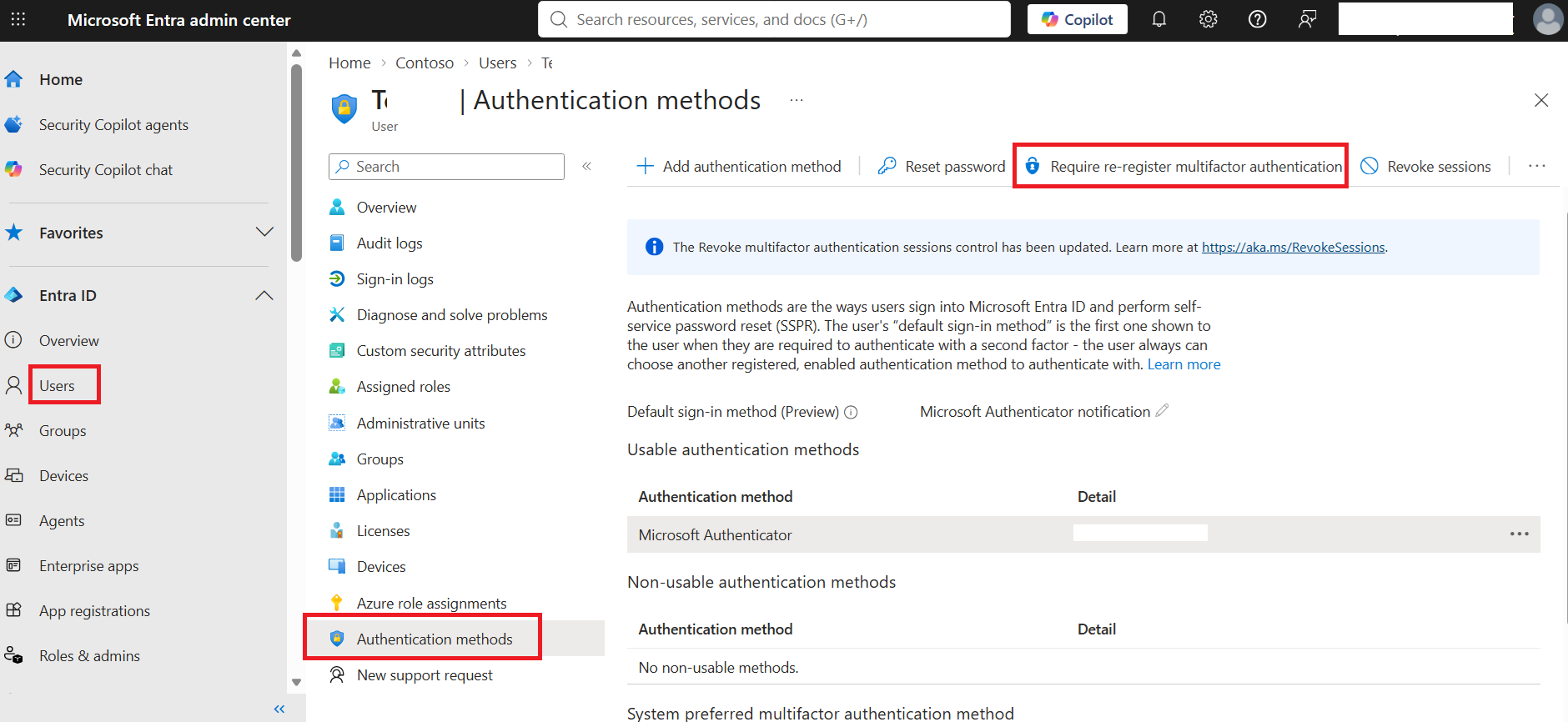
Task: Collapse the Entra ID section
Action: (x=264, y=295)
